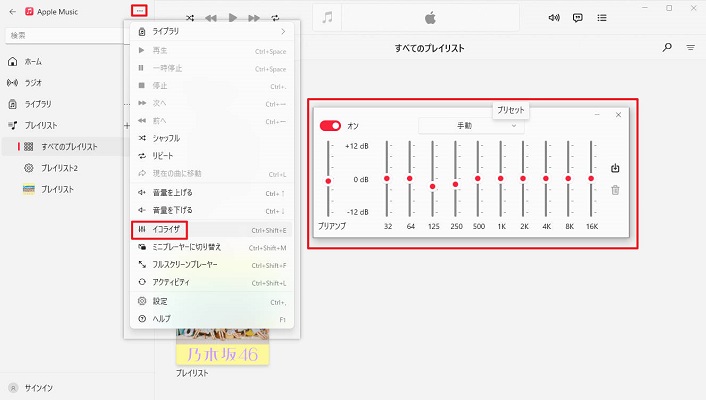Open the last プレイリスト entry in sidebar
This screenshot has height=400, width=706.
pos(57,189)
